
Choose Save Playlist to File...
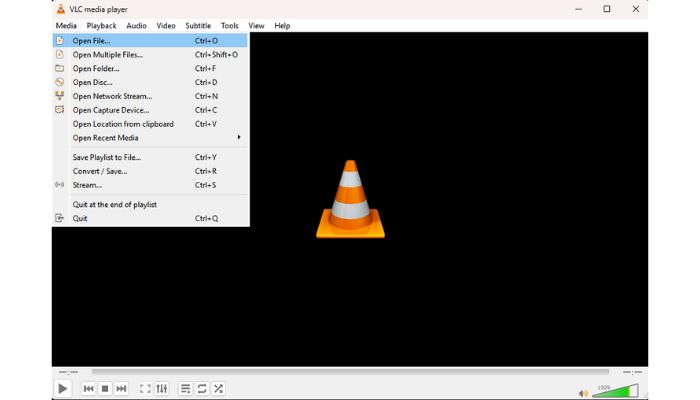[150, 157]
